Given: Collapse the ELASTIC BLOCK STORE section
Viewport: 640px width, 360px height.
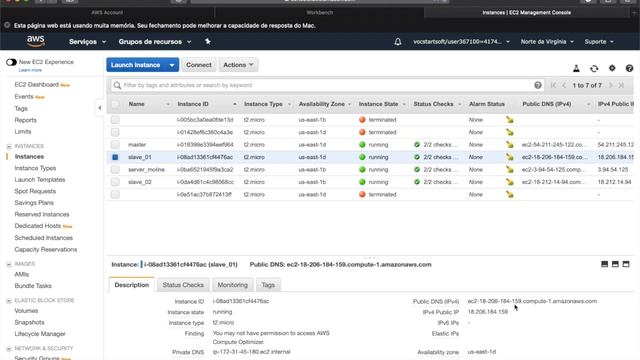Looking at the screenshot, I should pos(9,300).
